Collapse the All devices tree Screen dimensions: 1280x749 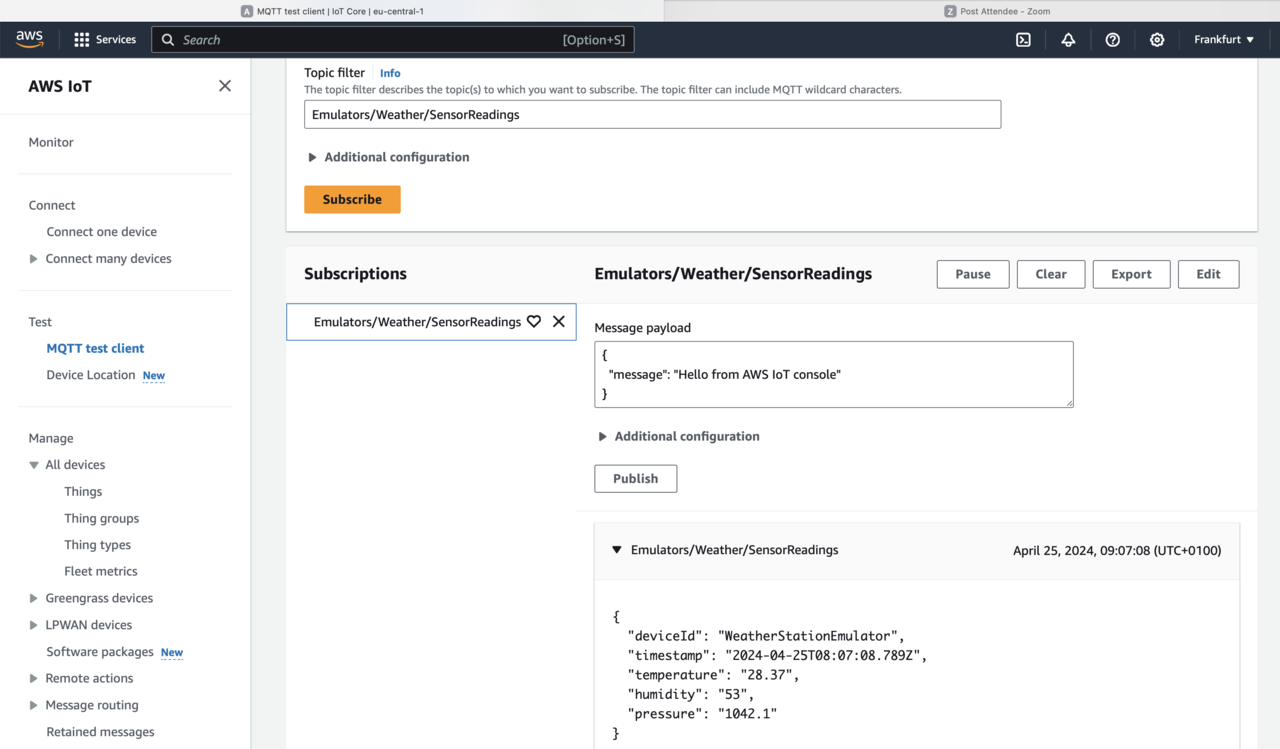tap(34, 465)
